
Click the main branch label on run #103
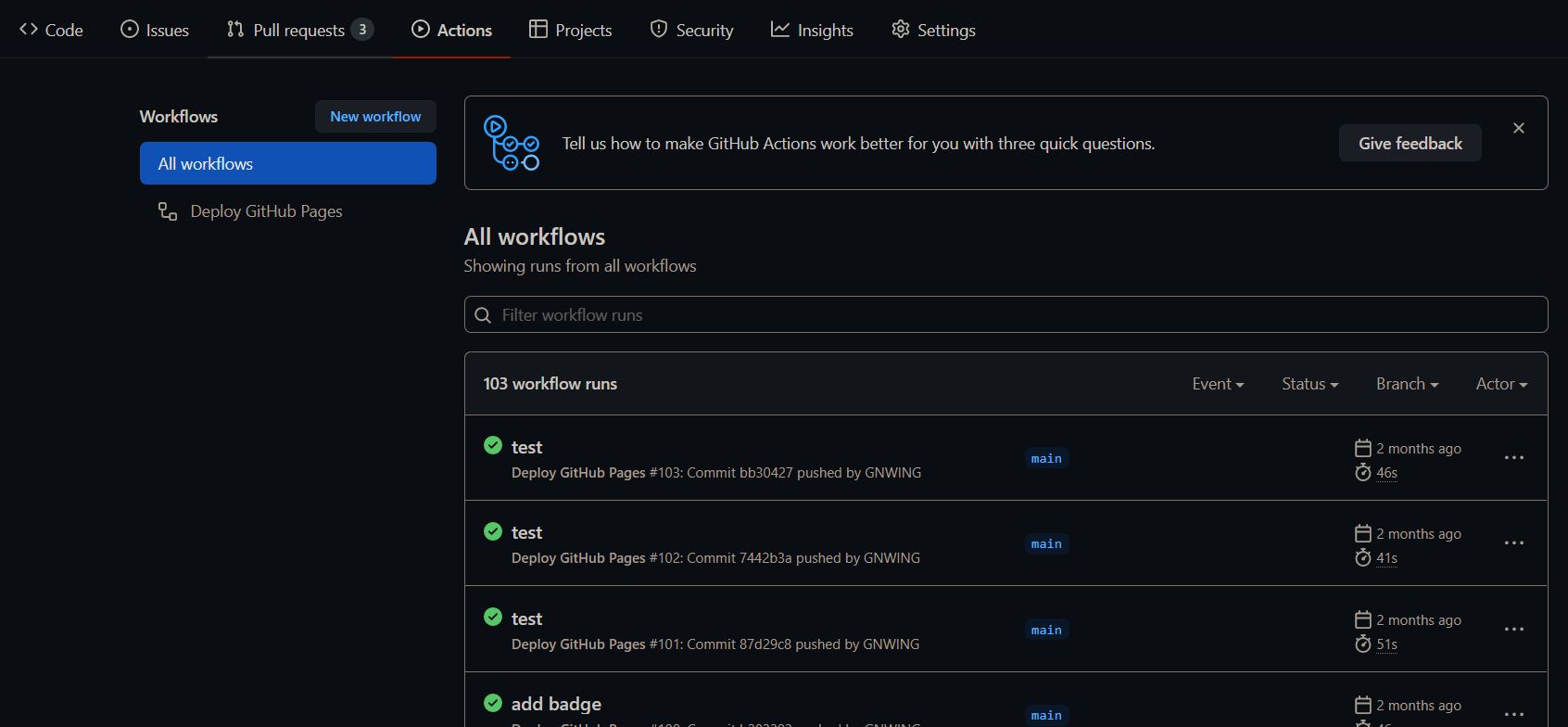[1046, 458]
